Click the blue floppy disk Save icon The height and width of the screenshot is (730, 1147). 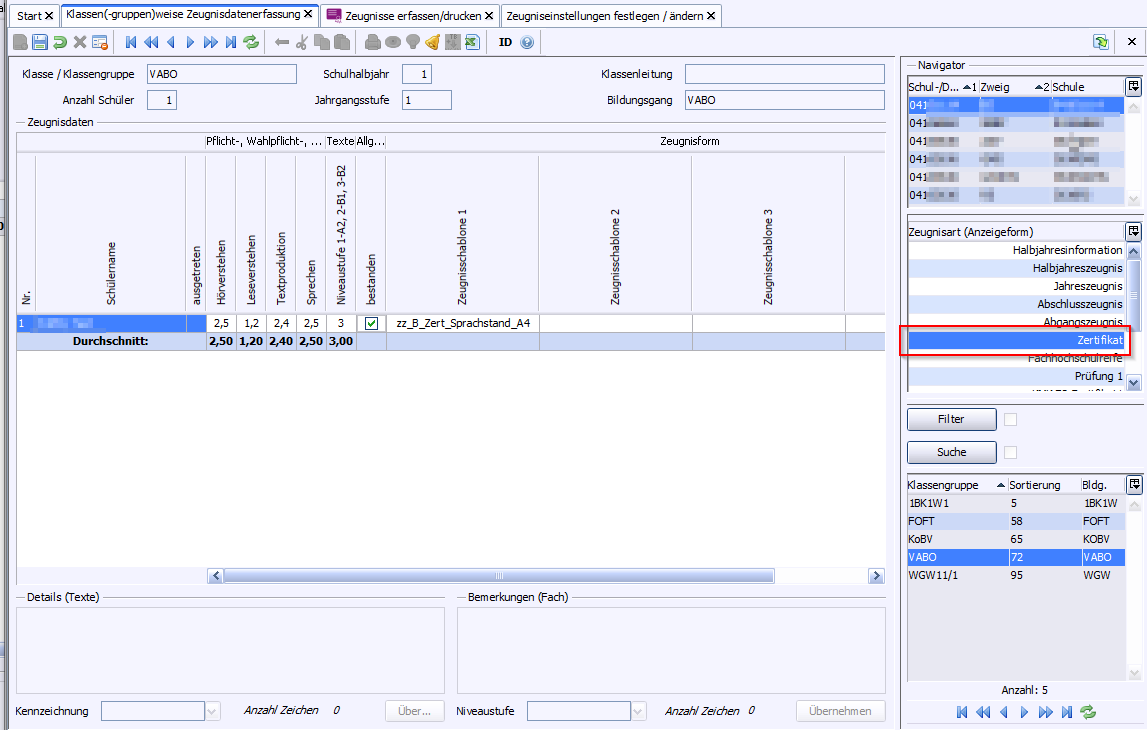click(x=40, y=42)
